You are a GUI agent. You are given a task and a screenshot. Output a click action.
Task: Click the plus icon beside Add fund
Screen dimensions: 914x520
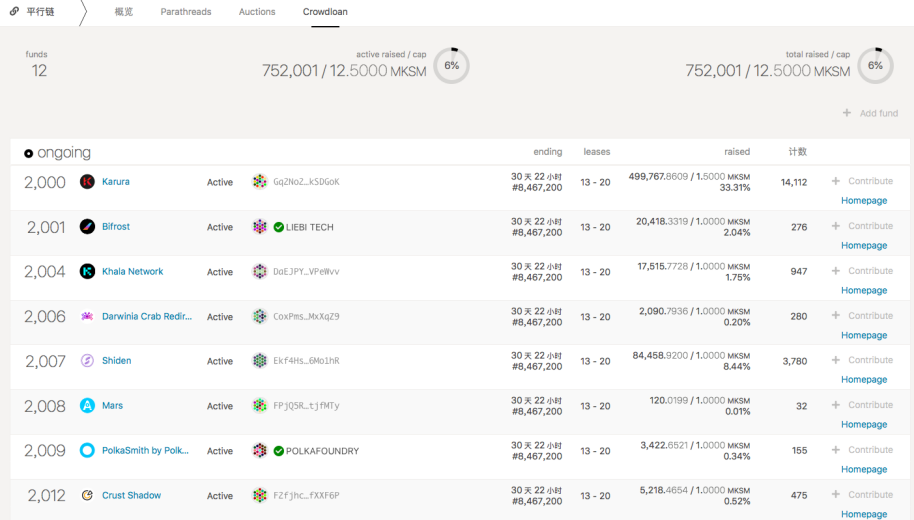click(847, 113)
